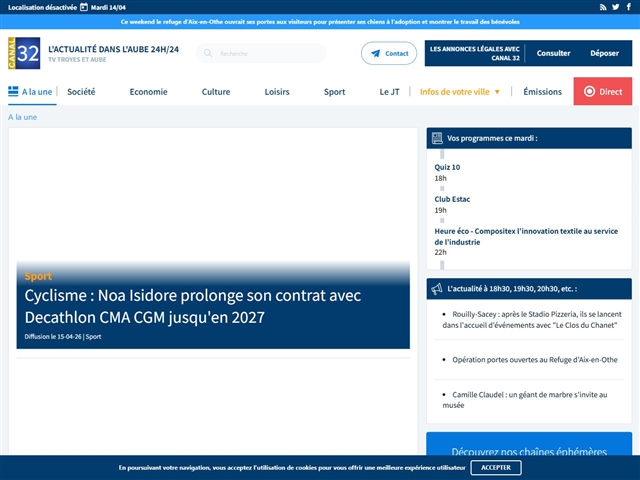Accept cookies with the ACCEPTER button
Screen dimensions: 640x480
(496, 467)
